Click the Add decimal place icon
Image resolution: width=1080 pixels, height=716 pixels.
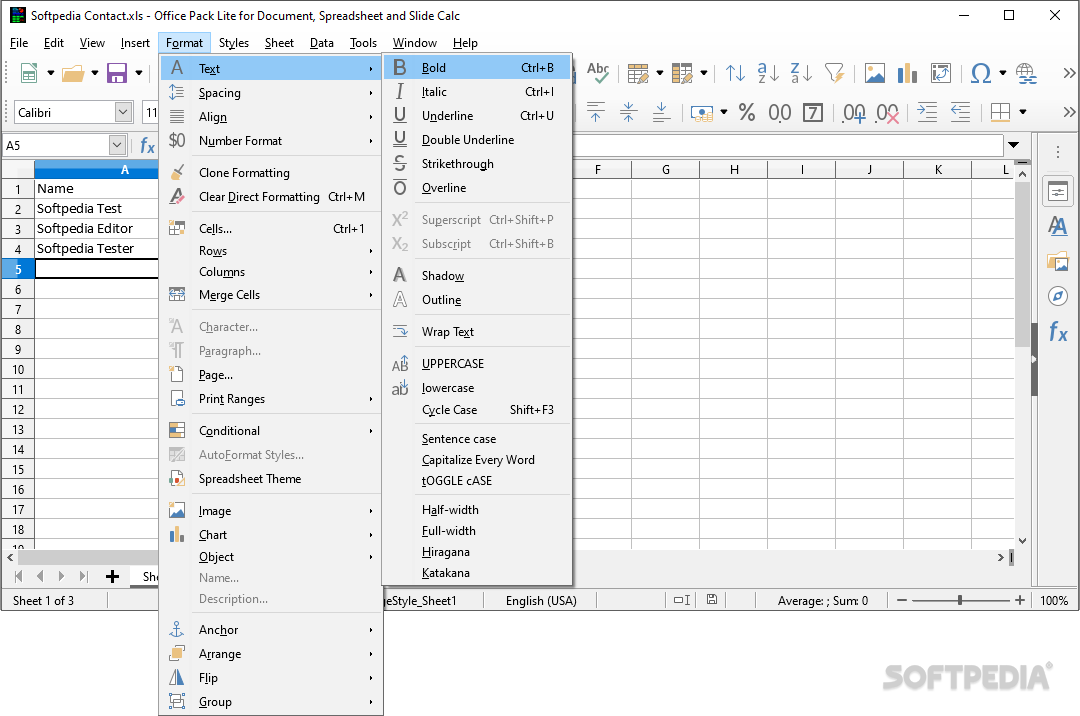coord(854,112)
